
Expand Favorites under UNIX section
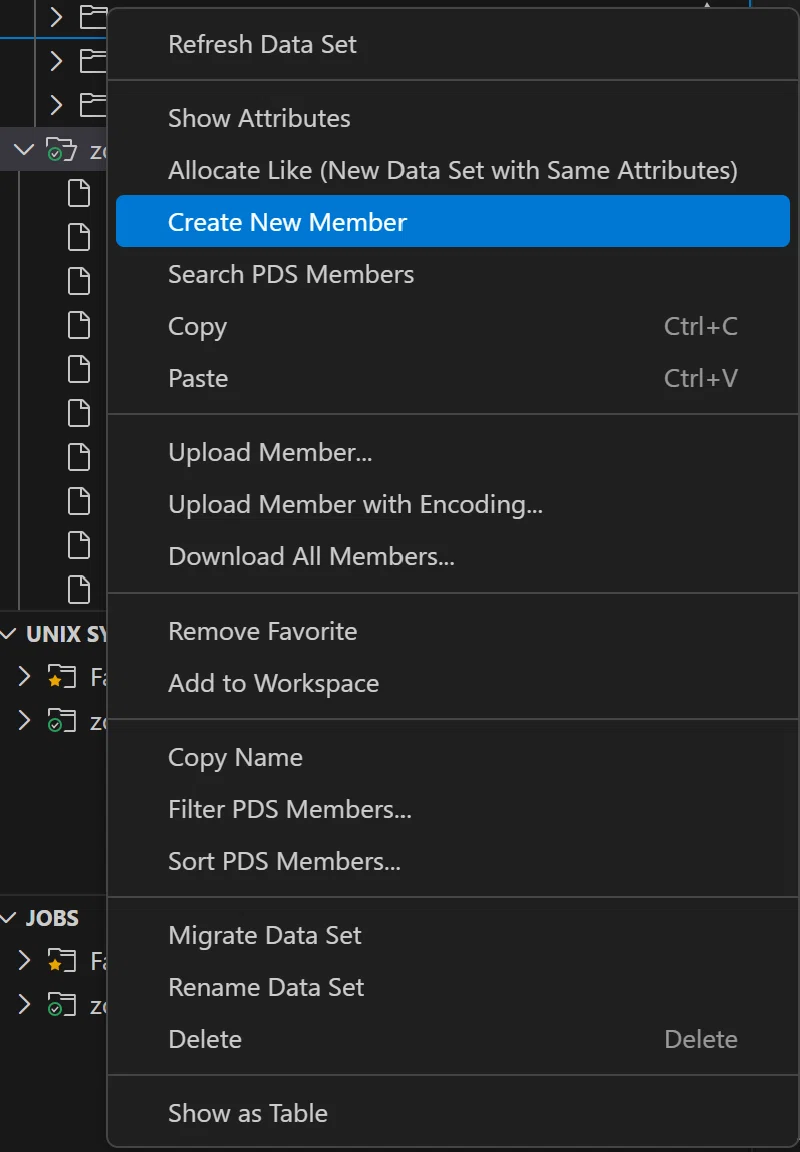pyautogui.click(x=24, y=676)
